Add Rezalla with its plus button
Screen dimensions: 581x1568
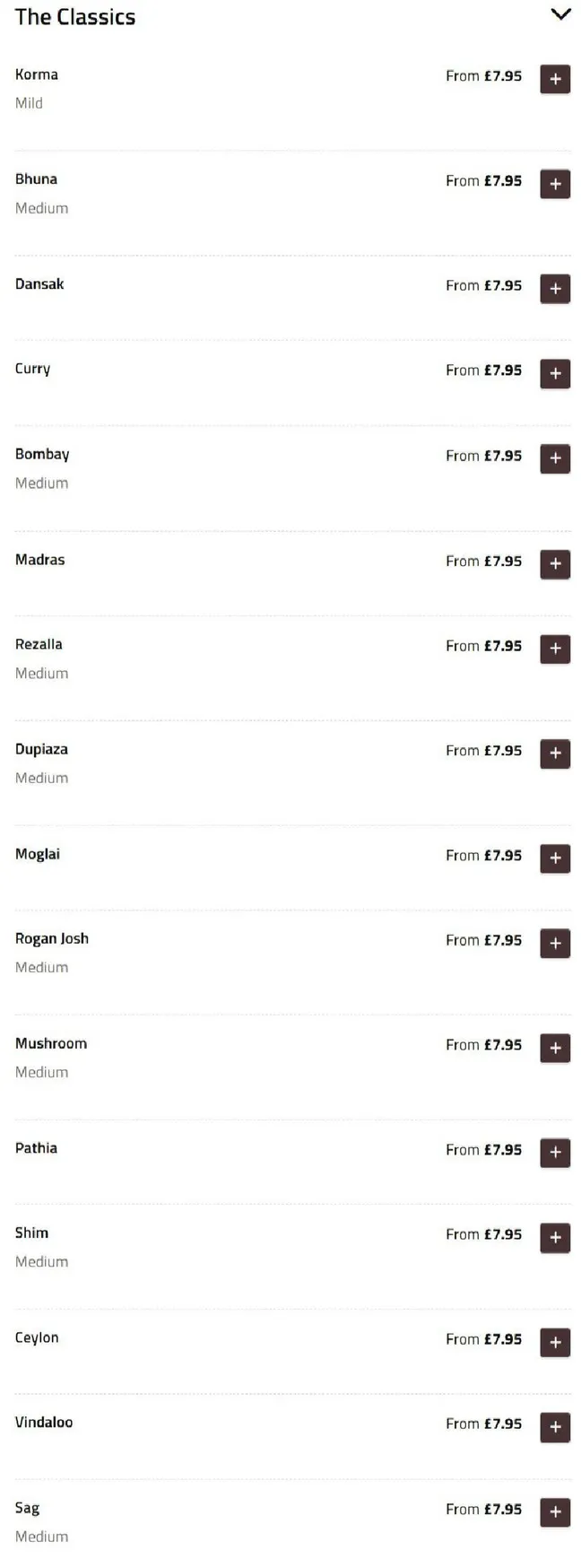(x=555, y=649)
